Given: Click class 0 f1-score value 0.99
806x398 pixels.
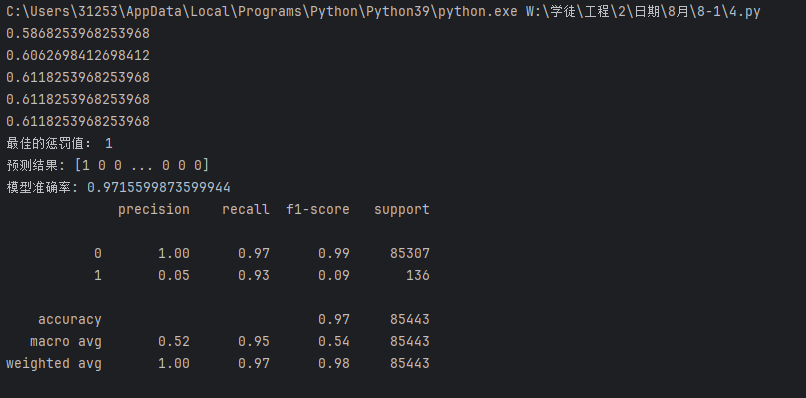Looking at the screenshot, I should point(334,254).
